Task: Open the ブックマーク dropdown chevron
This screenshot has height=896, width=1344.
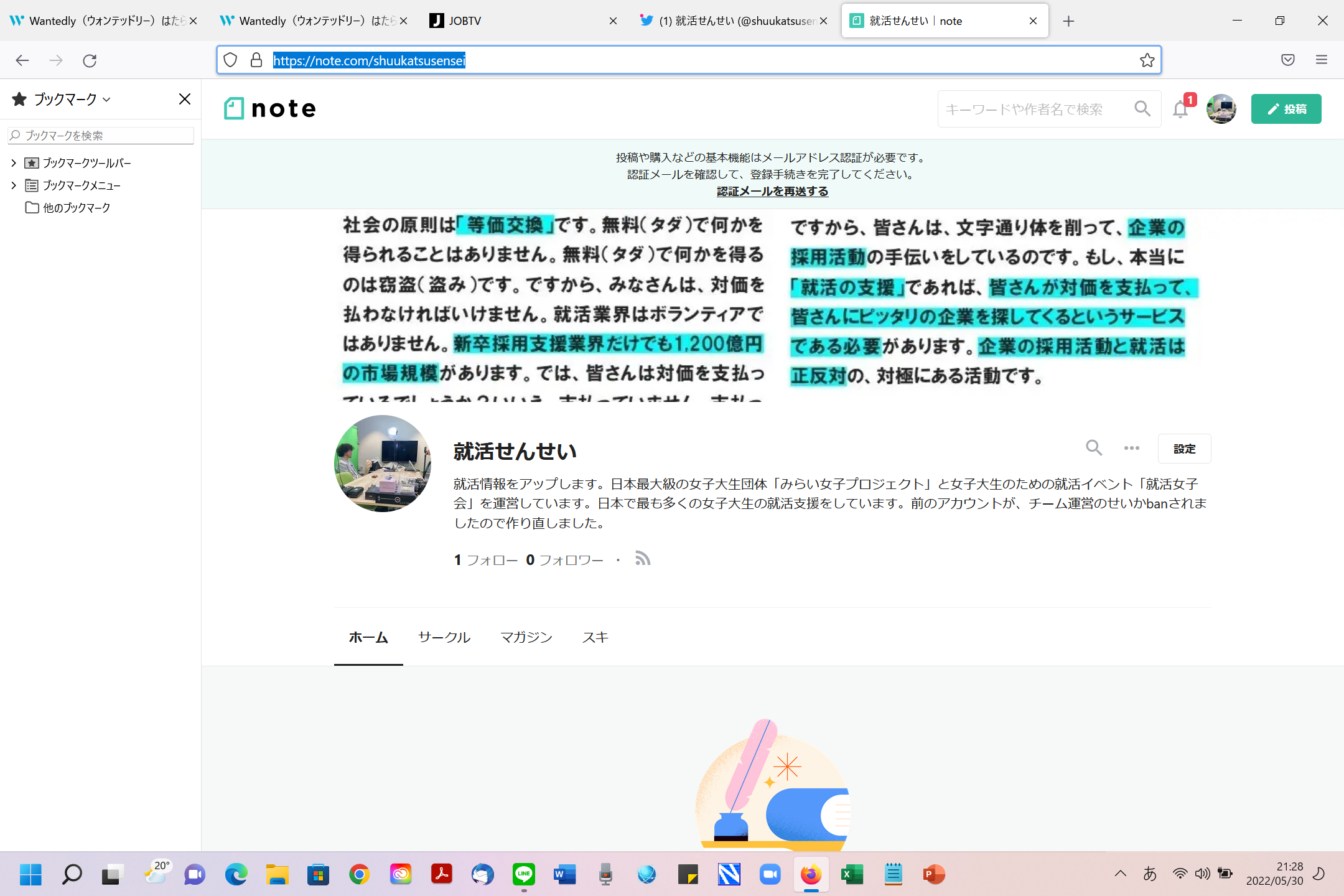Action: coord(106,99)
